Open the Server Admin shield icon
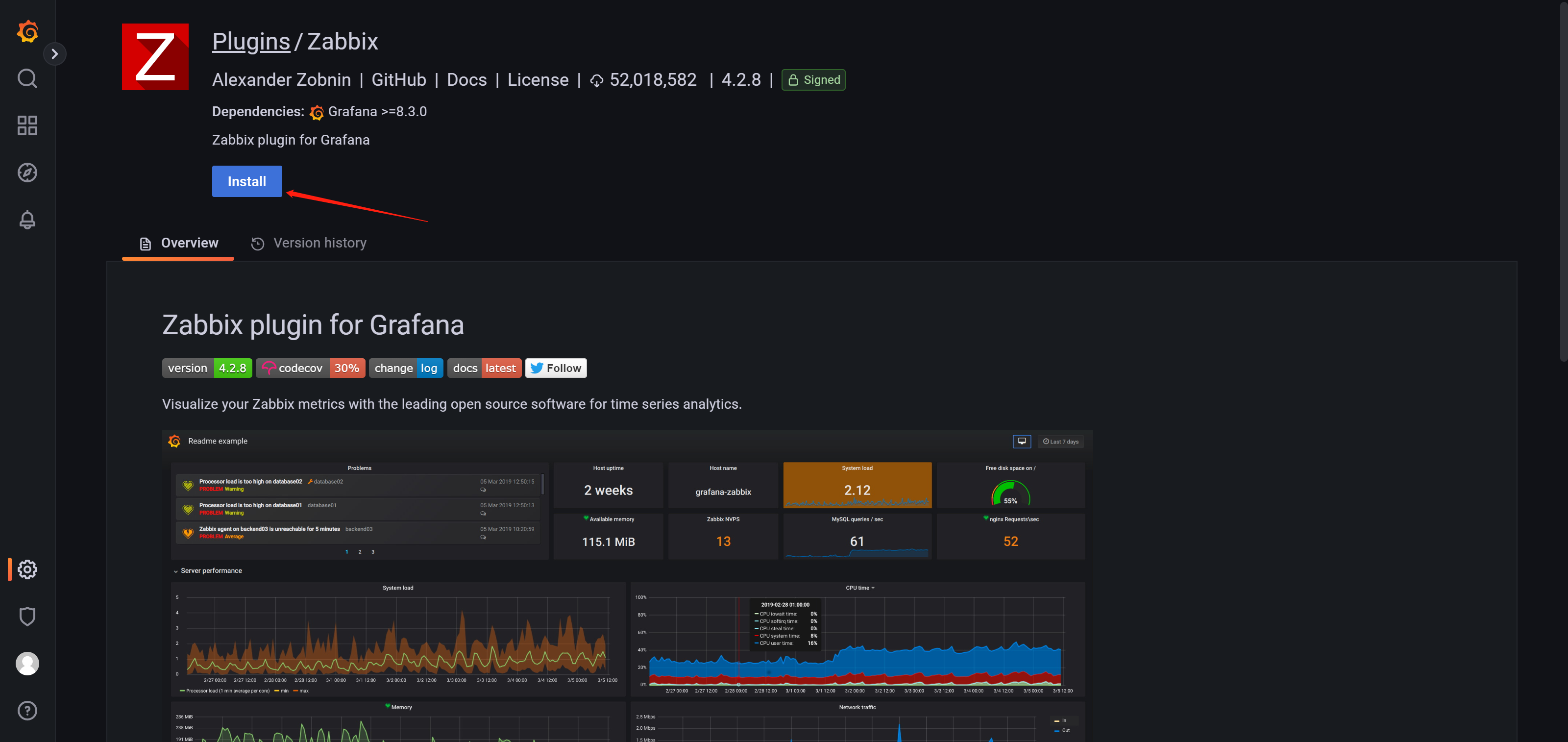 (x=27, y=617)
